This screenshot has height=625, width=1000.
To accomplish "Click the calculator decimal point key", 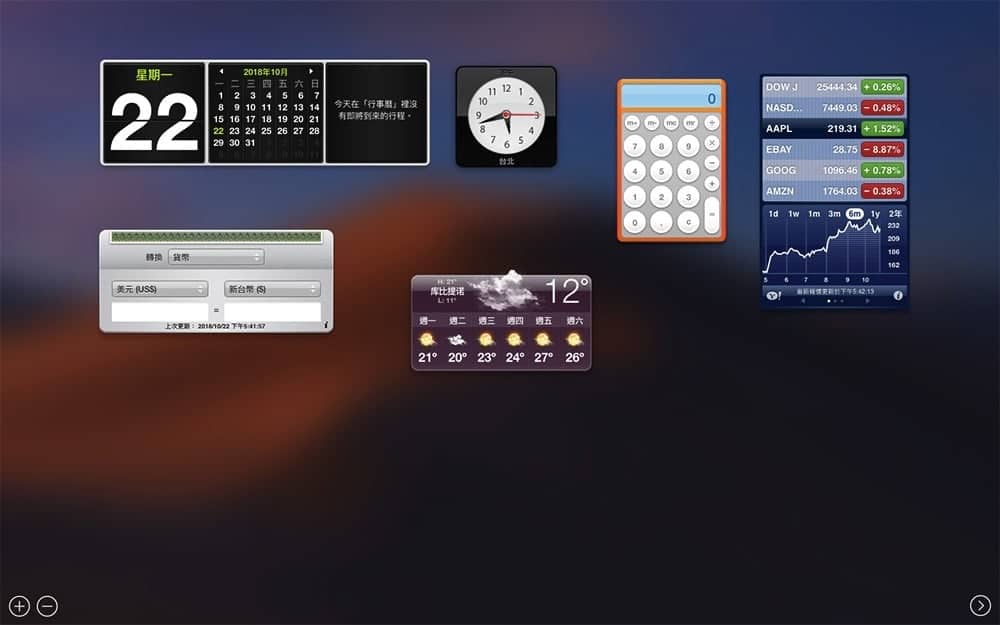I will tap(661, 222).
